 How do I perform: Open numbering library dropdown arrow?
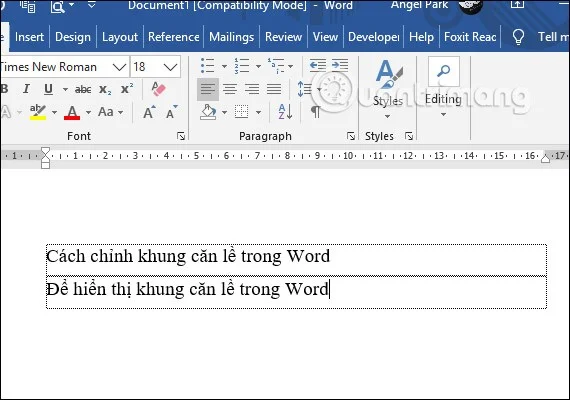click(x=258, y=66)
